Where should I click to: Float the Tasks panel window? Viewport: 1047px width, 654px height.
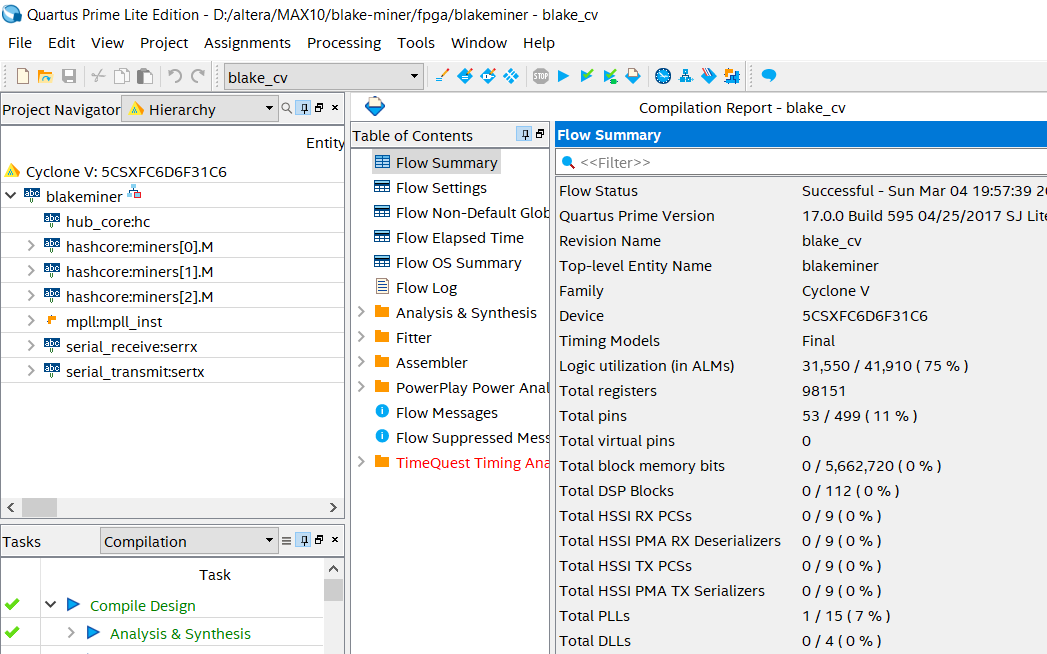pyautogui.click(x=319, y=540)
